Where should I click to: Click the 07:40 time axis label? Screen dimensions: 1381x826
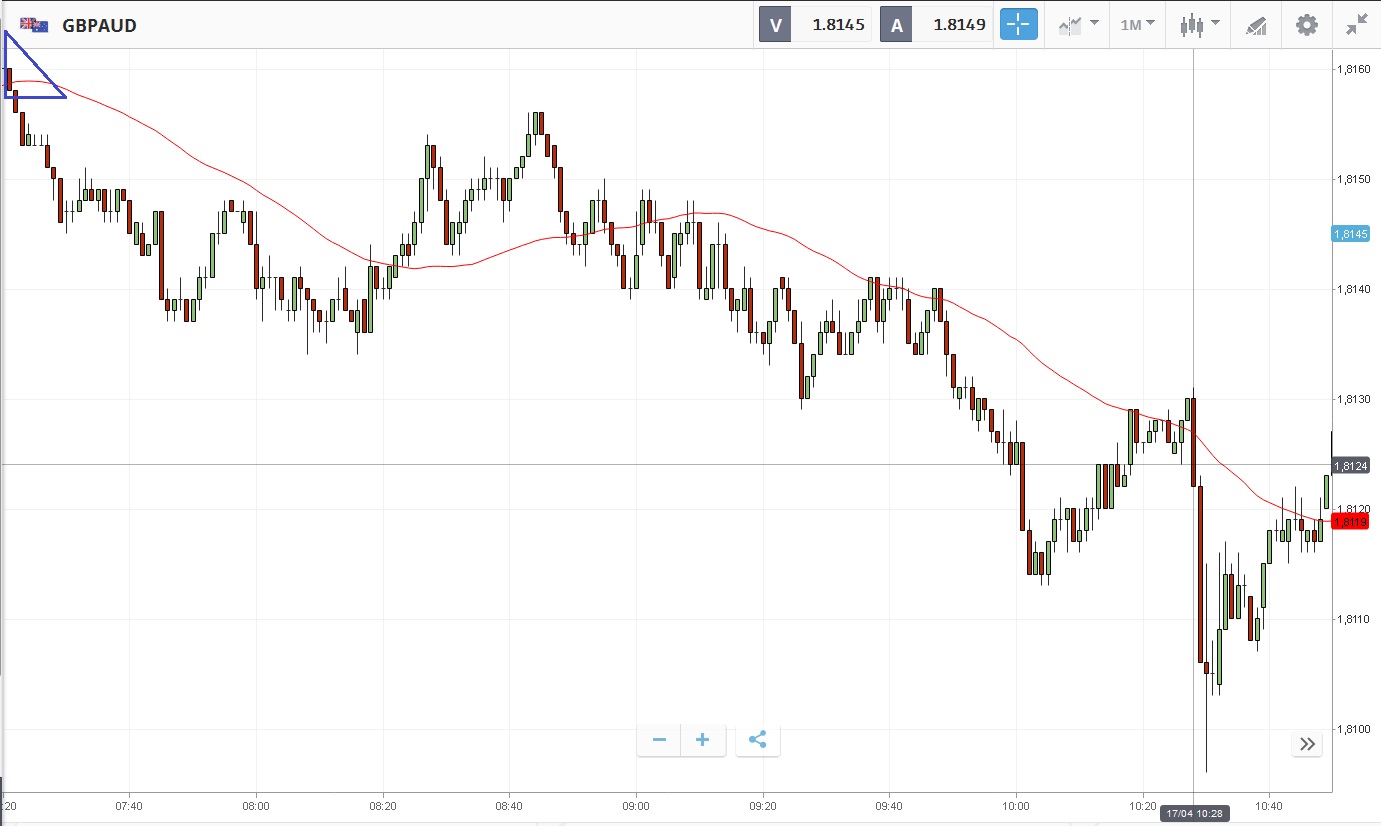pyautogui.click(x=129, y=806)
